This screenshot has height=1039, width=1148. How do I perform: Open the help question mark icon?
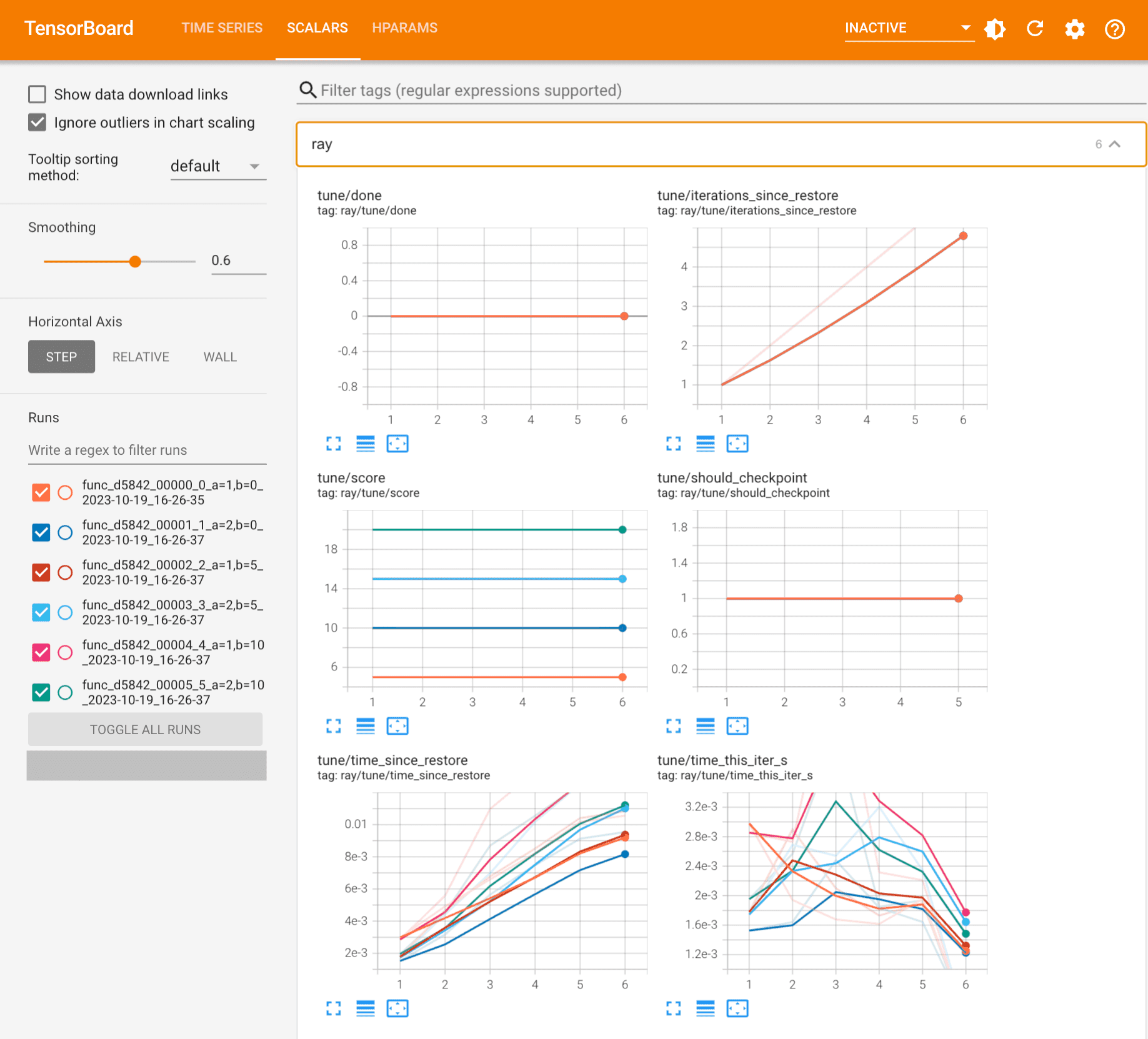(1115, 29)
